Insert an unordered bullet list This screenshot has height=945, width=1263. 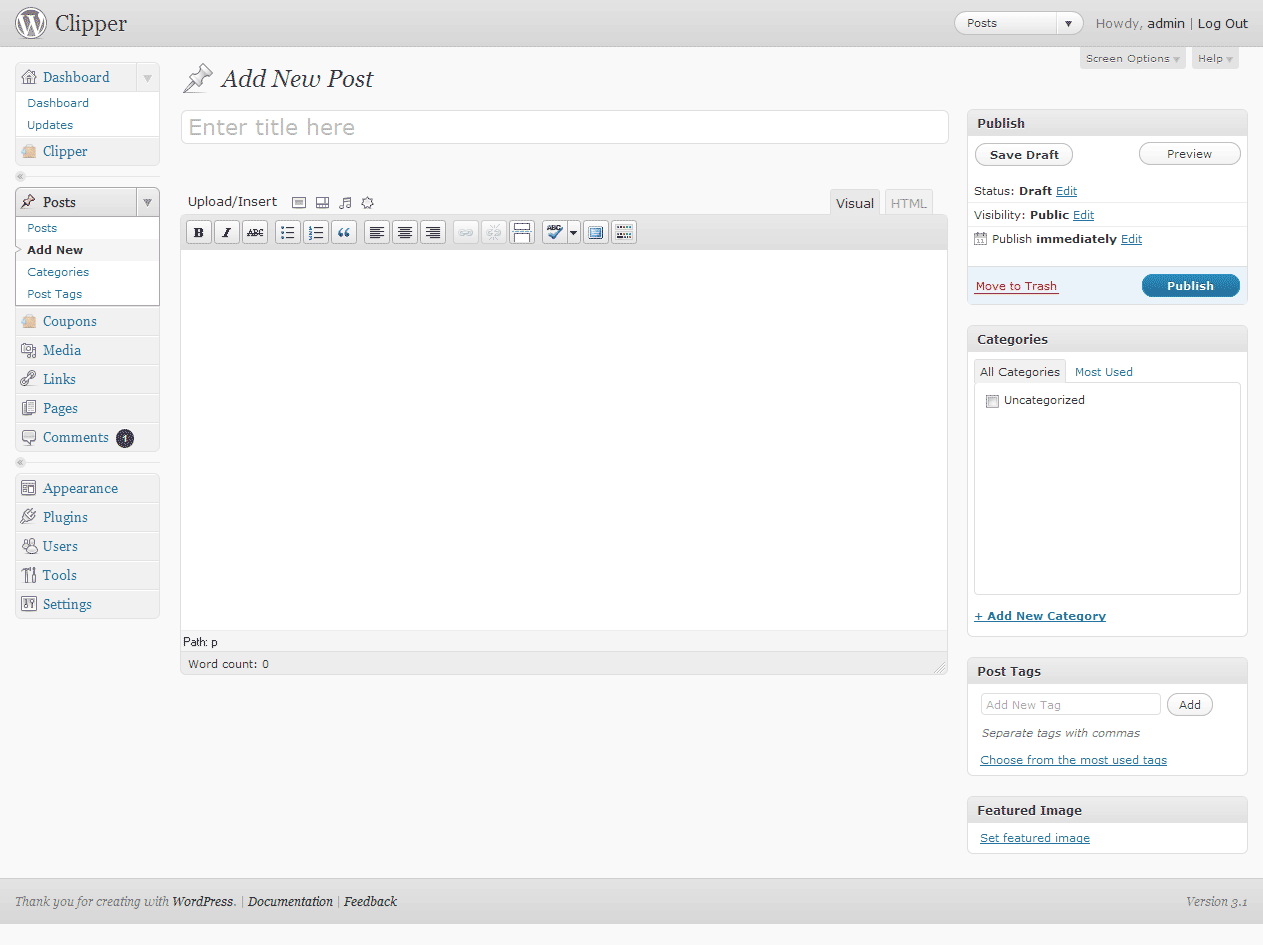pos(288,233)
